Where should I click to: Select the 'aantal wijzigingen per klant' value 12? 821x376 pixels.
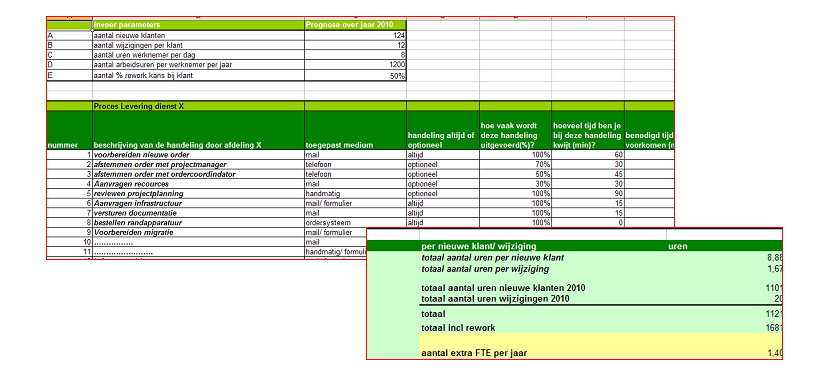point(354,45)
